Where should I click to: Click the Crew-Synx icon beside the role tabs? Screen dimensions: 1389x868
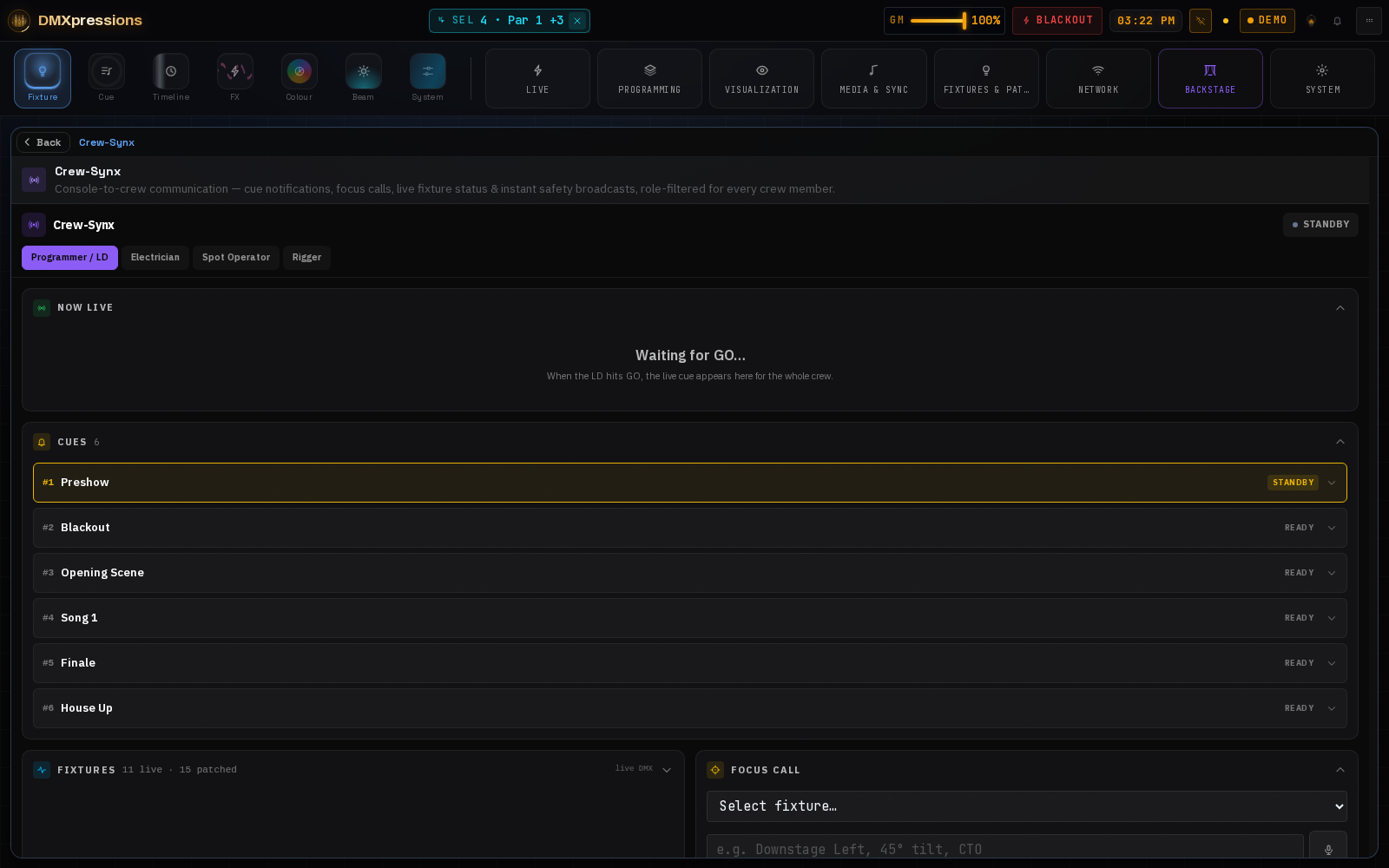[34, 225]
